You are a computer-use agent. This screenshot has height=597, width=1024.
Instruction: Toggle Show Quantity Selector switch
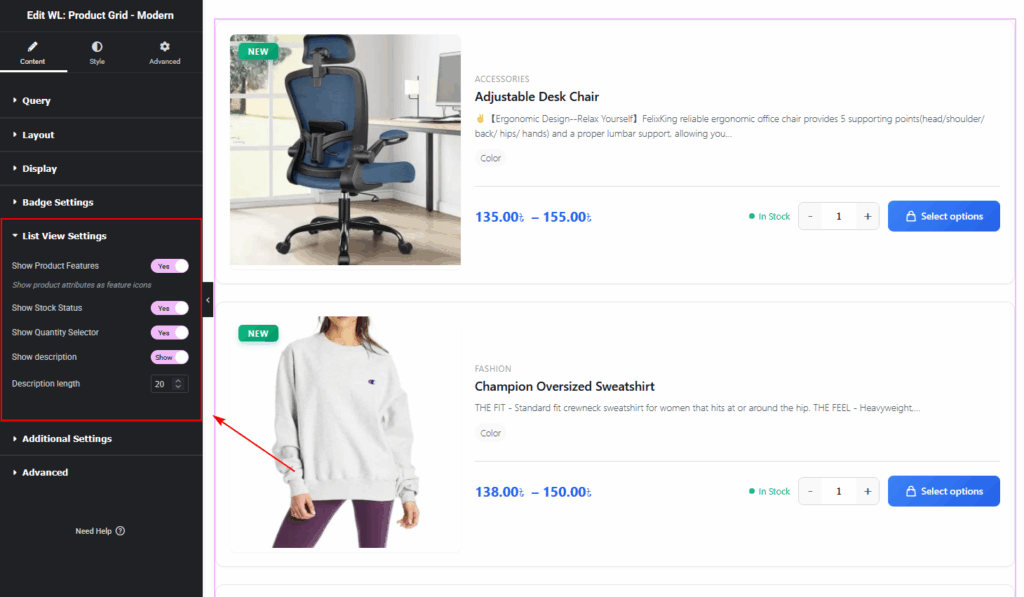(x=170, y=332)
